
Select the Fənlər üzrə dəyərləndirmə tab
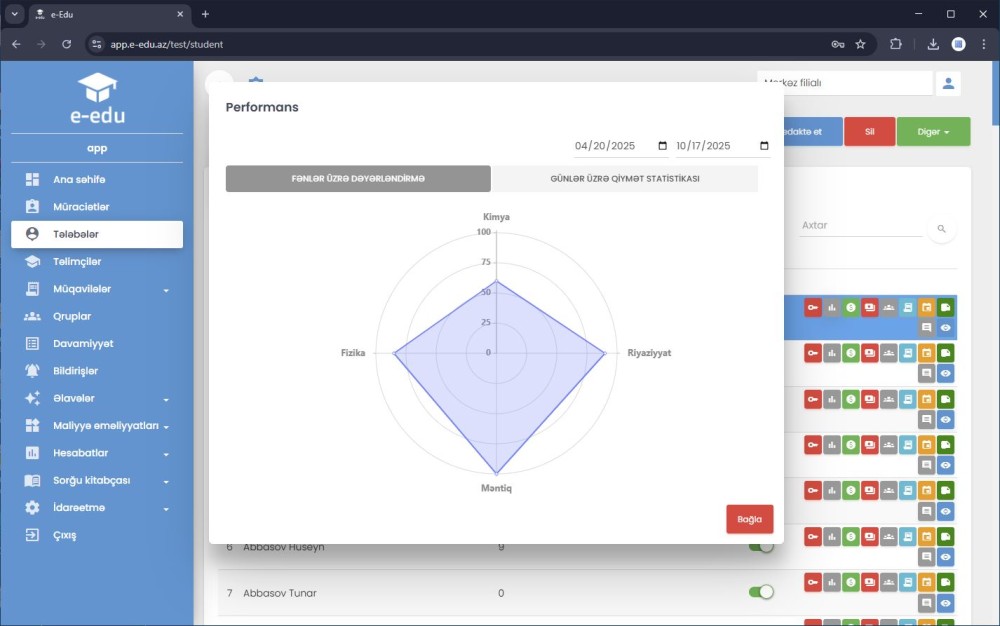click(x=358, y=179)
